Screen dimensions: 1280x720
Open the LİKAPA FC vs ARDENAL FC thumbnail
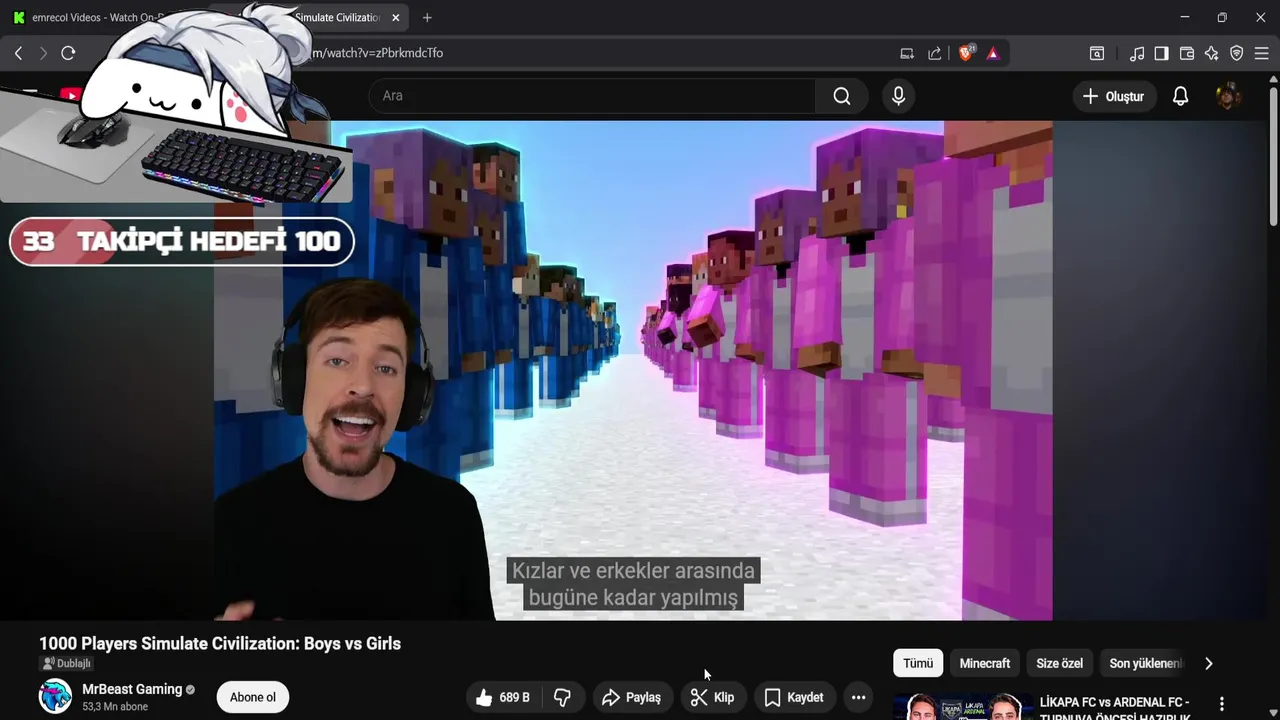(x=962, y=706)
